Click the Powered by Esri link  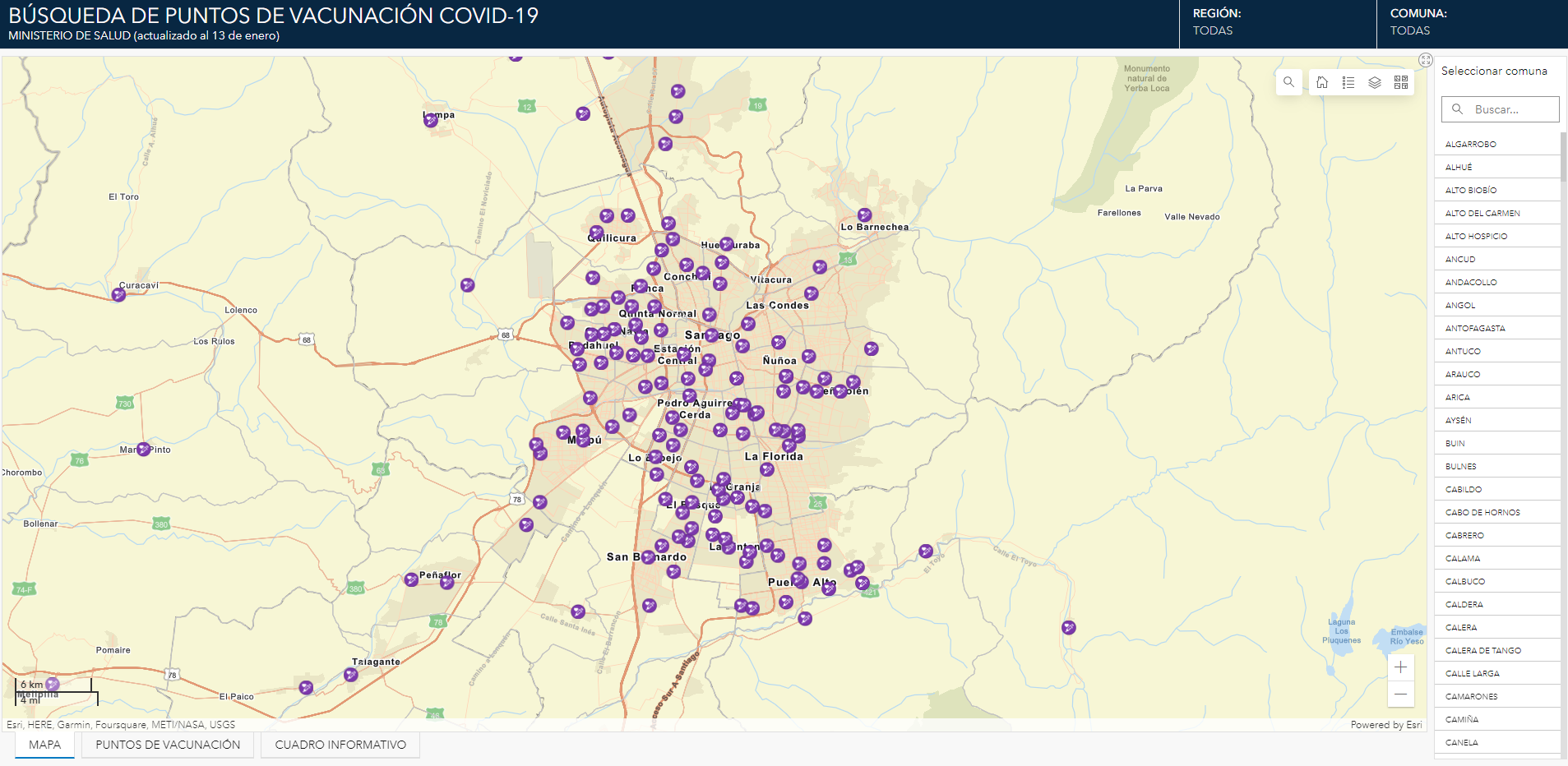pyautogui.click(x=1385, y=725)
